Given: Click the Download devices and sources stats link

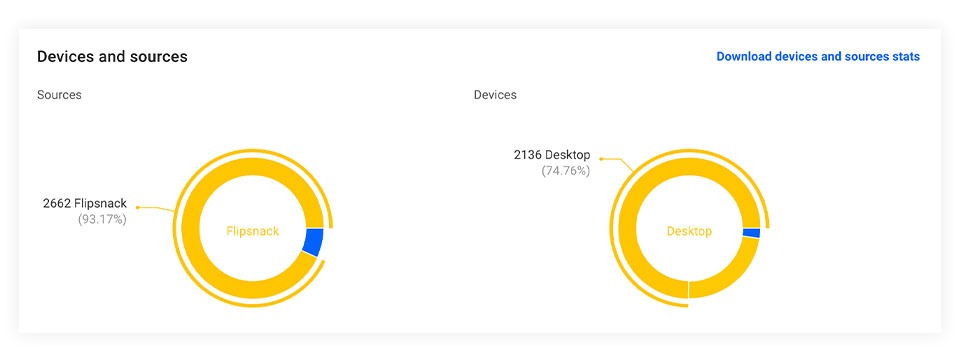Looking at the screenshot, I should click(818, 56).
